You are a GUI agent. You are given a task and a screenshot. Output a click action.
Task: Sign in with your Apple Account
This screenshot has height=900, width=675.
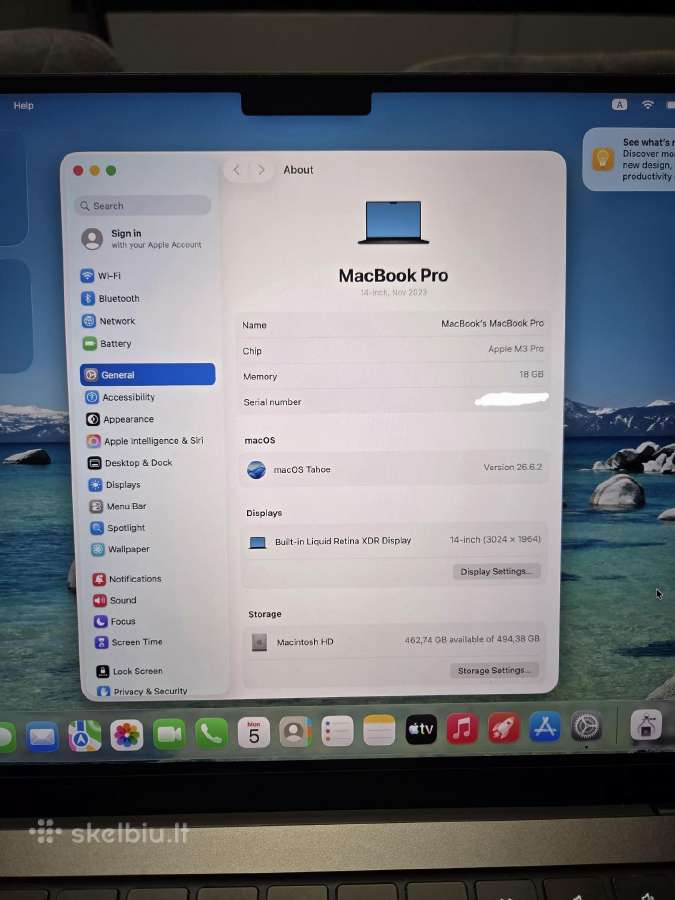[142, 238]
